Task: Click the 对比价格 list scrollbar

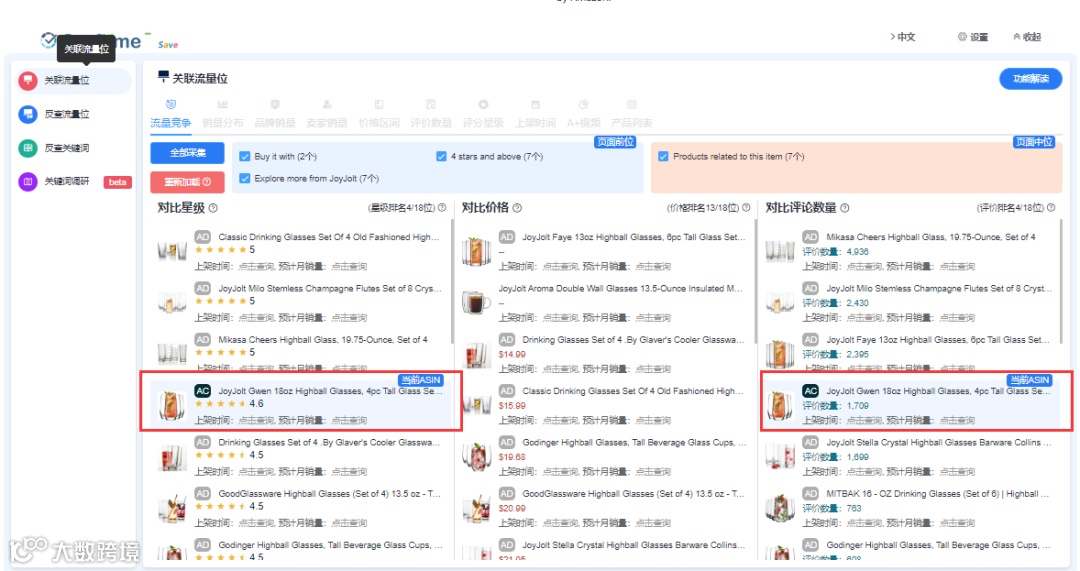Action: pyautogui.click(x=756, y=281)
